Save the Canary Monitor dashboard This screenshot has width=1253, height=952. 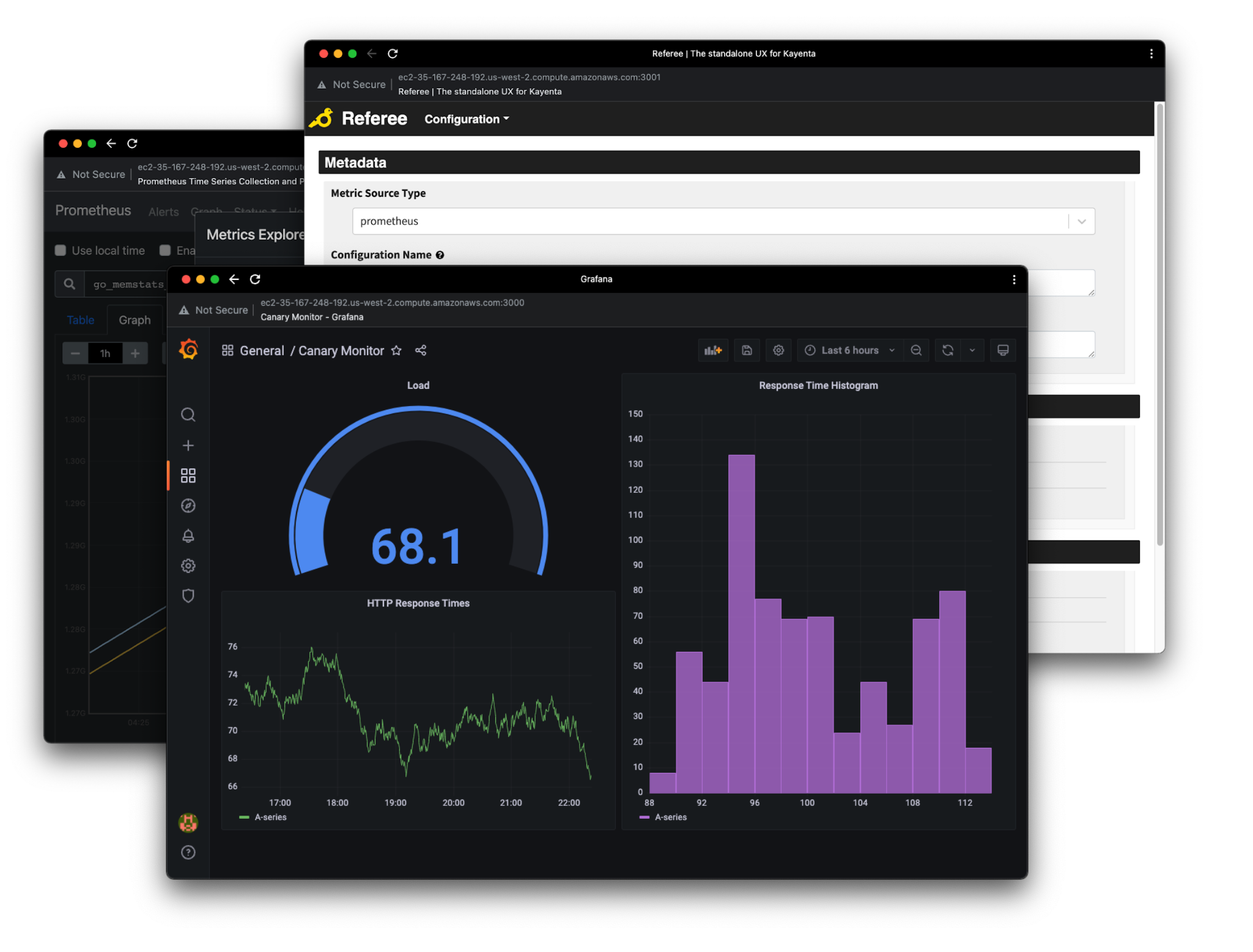(x=746, y=350)
